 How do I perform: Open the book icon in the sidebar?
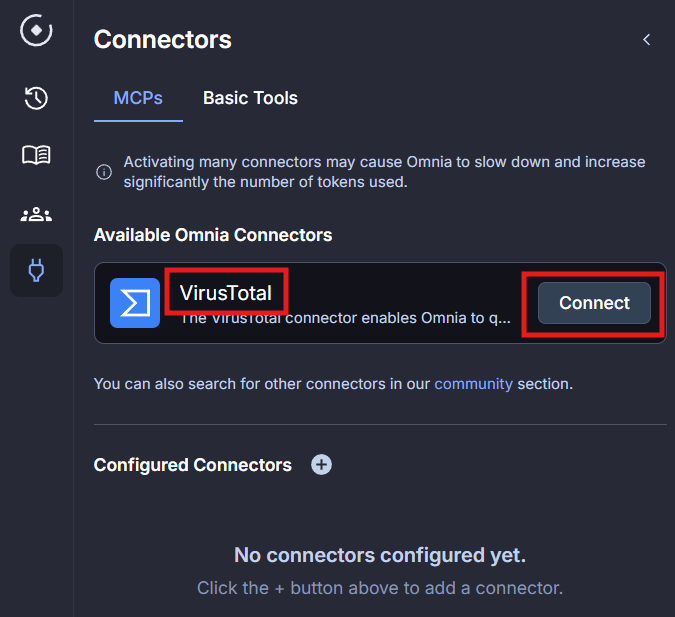pyautogui.click(x=36, y=155)
